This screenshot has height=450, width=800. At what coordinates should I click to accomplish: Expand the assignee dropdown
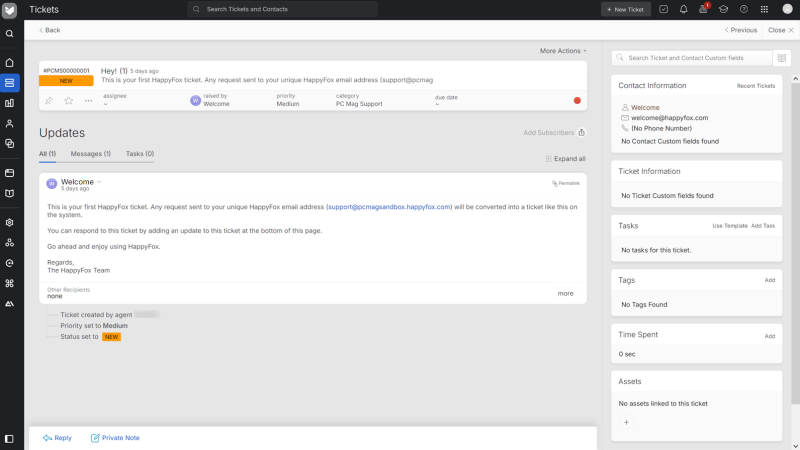(x=105, y=104)
